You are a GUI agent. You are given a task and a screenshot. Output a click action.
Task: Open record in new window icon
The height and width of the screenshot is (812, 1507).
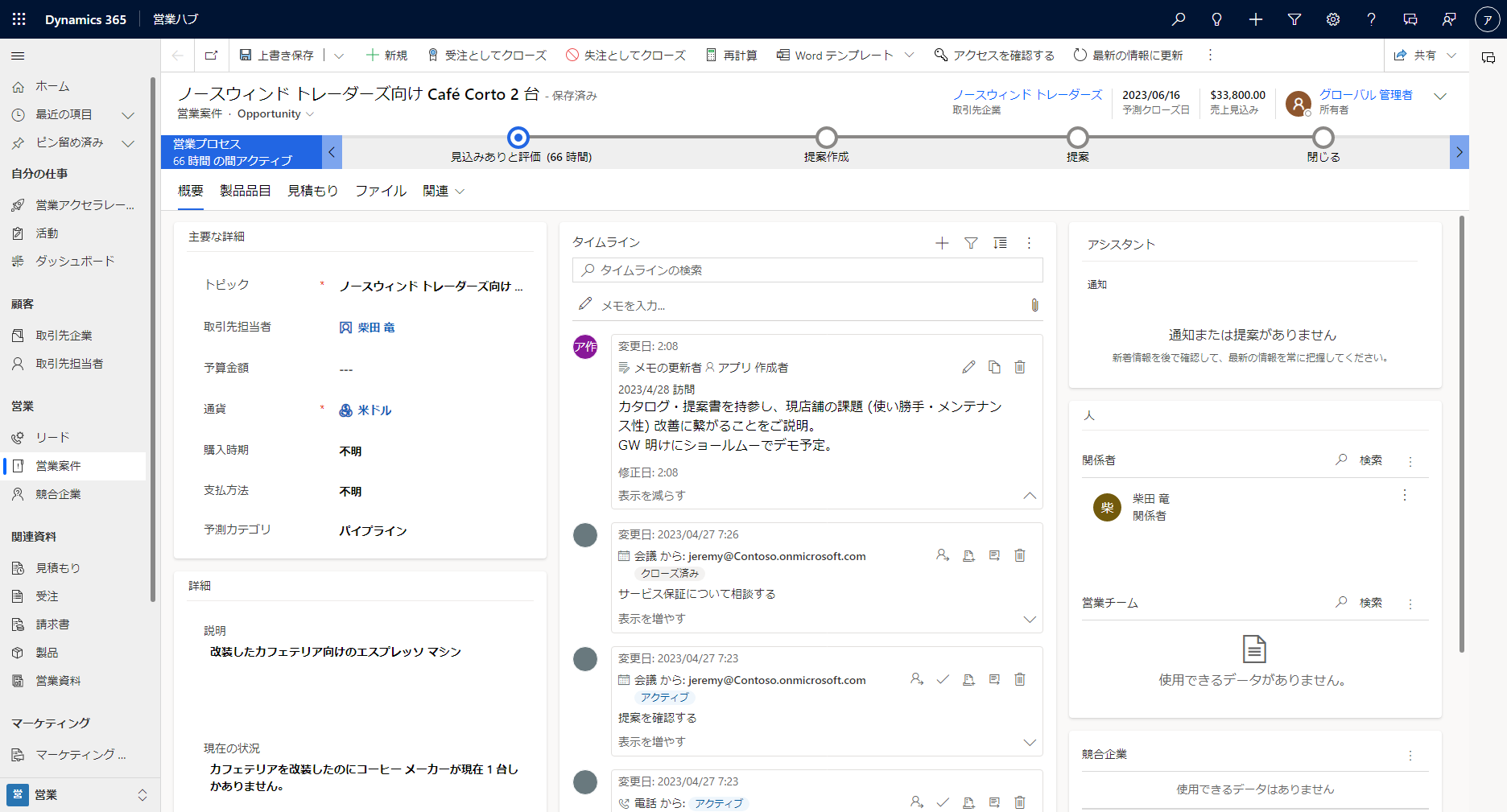point(211,56)
